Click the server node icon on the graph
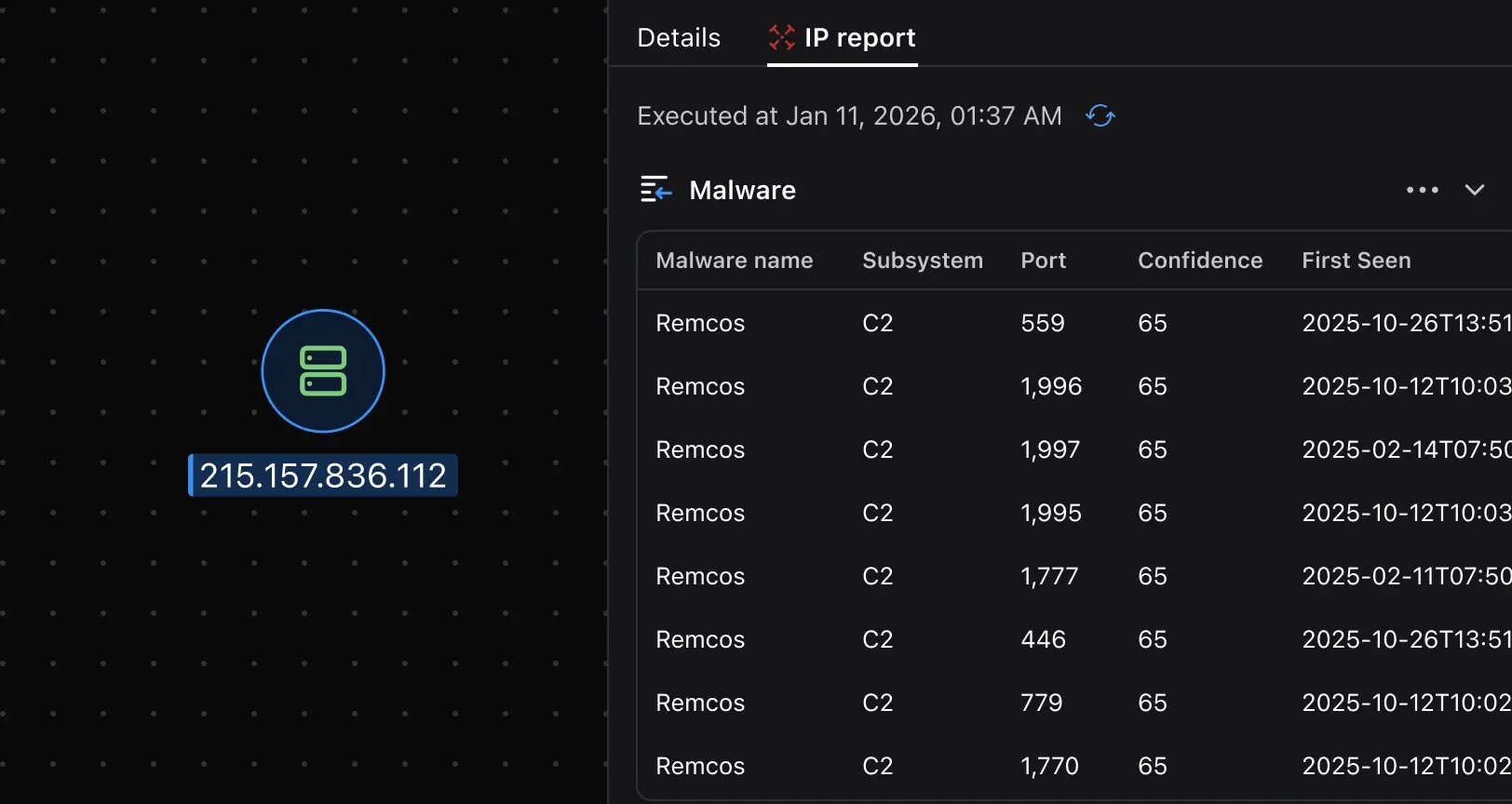Viewport: 1512px width, 804px height. coord(323,371)
